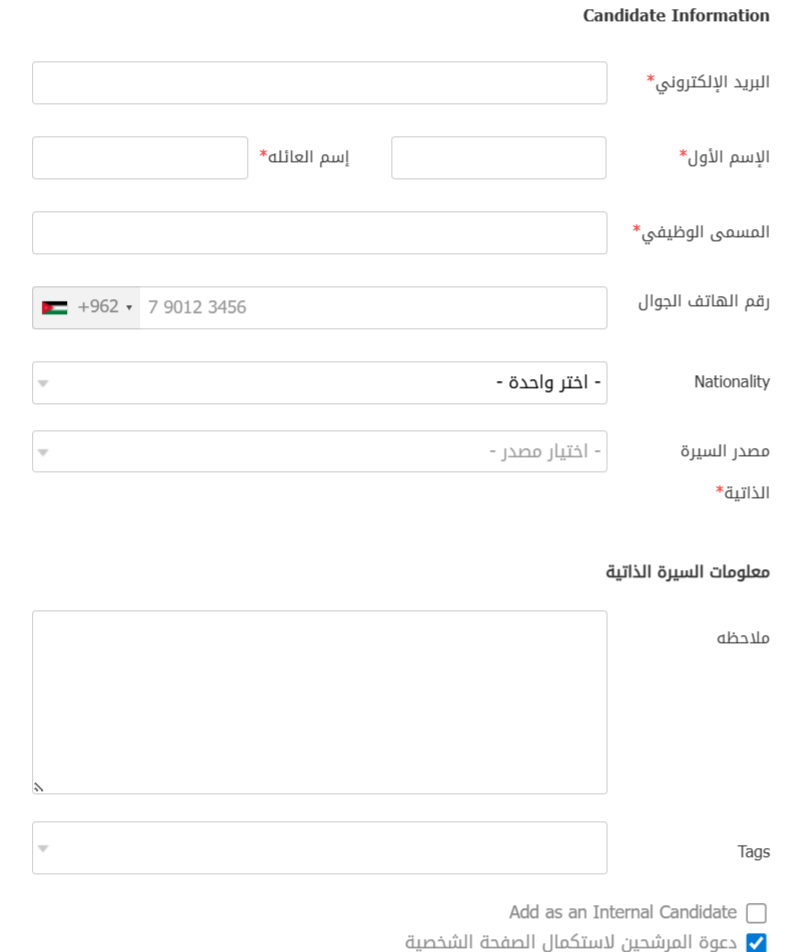
Task: Click the arrow icon in the Tags field
Action: point(43,849)
